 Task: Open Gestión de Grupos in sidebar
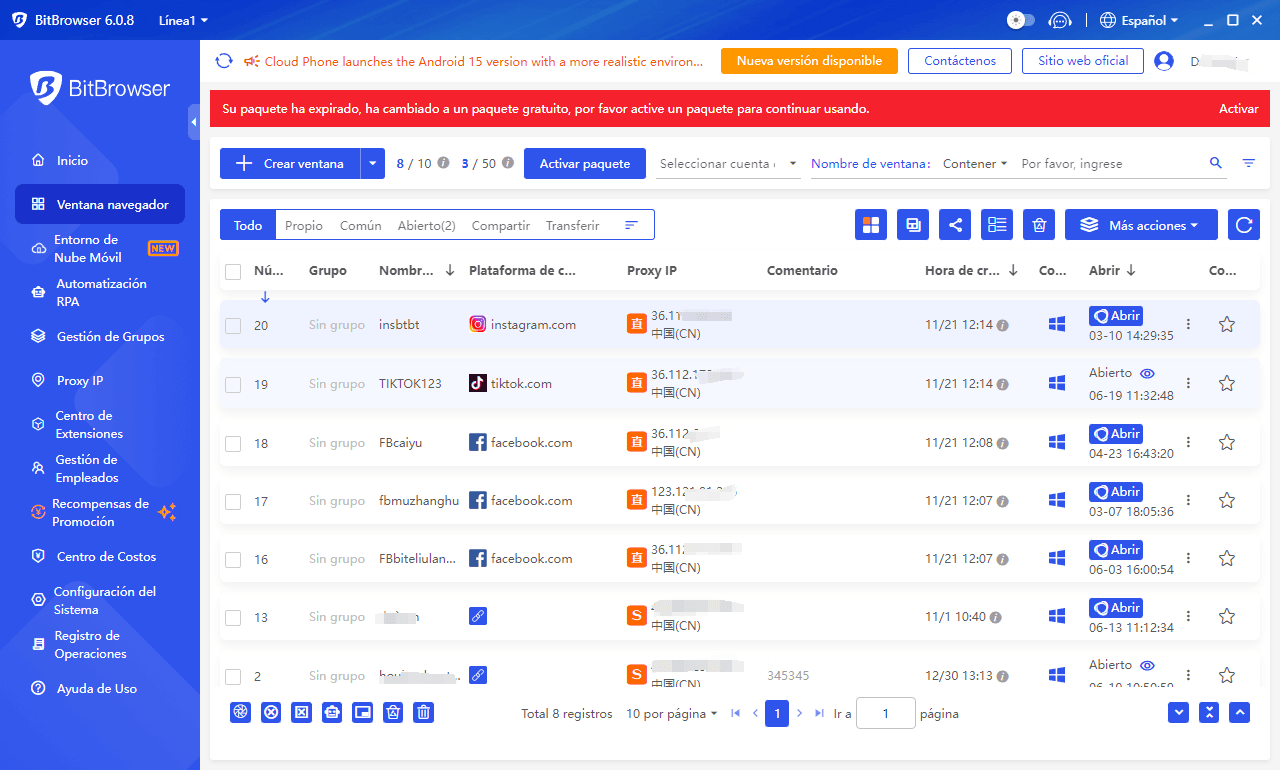pos(100,336)
